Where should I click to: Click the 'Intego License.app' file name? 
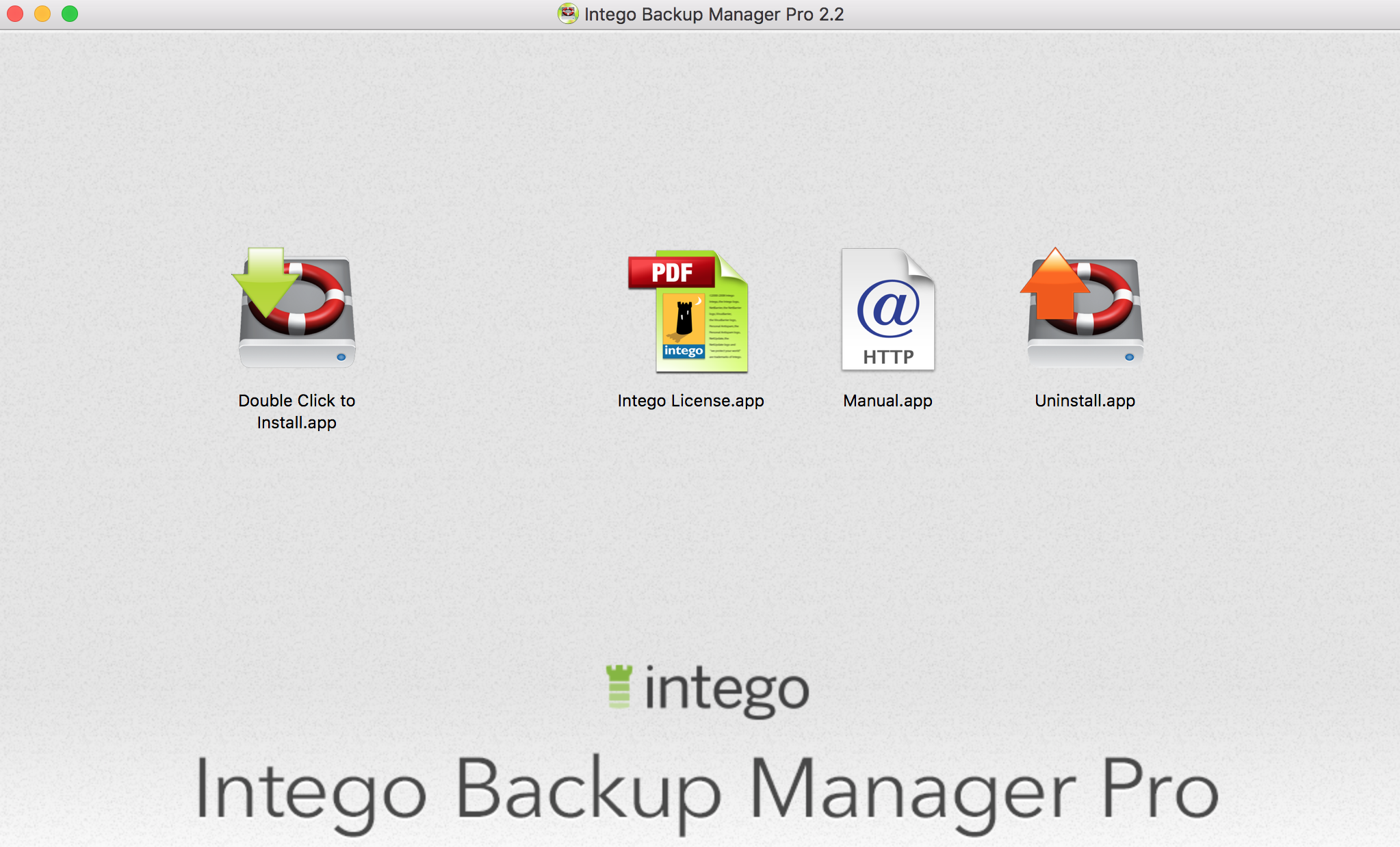691,400
